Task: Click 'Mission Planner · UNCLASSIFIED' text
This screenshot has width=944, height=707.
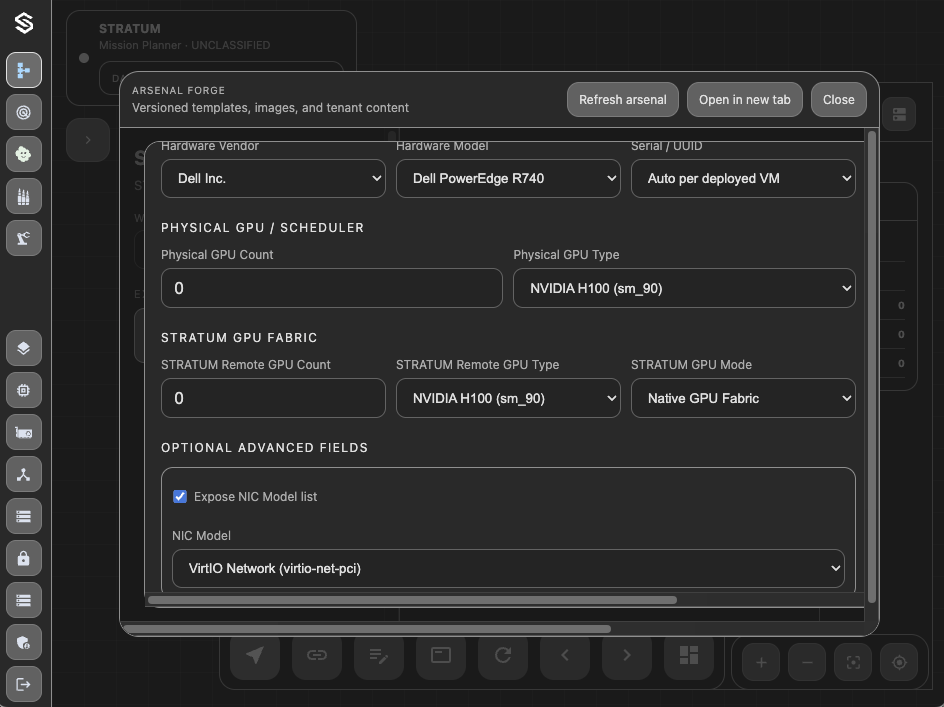Action: pos(184,45)
